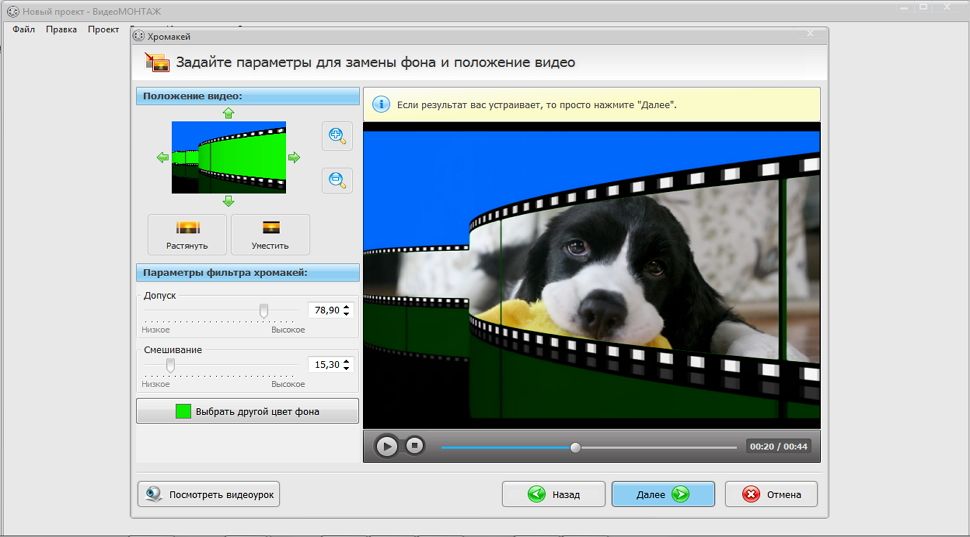Choose another background color button
This screenshot has width=970, height=537.
(x=247, y=411)
